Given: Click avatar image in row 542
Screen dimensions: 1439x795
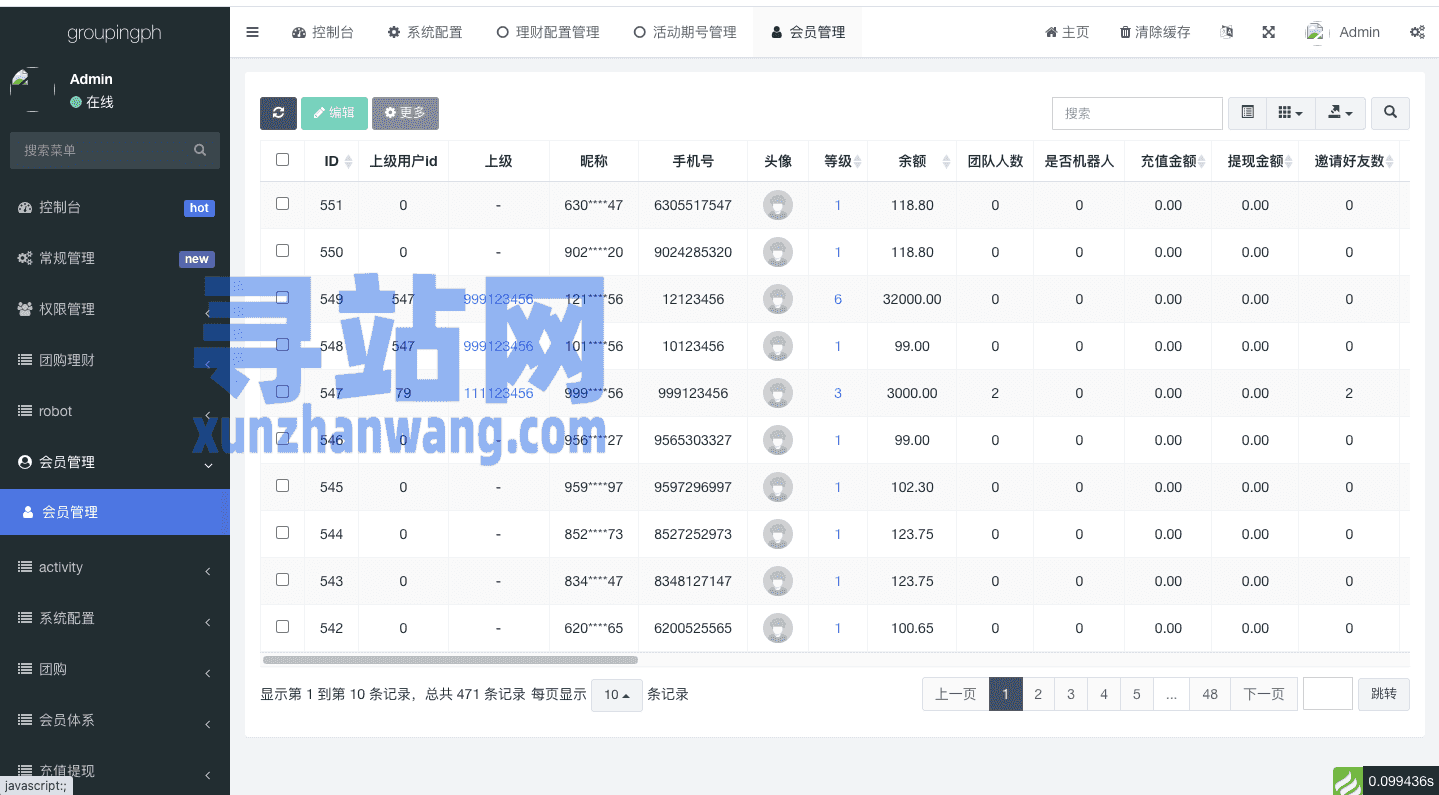Looking at the screenshot, I should [x=777, y=628].
